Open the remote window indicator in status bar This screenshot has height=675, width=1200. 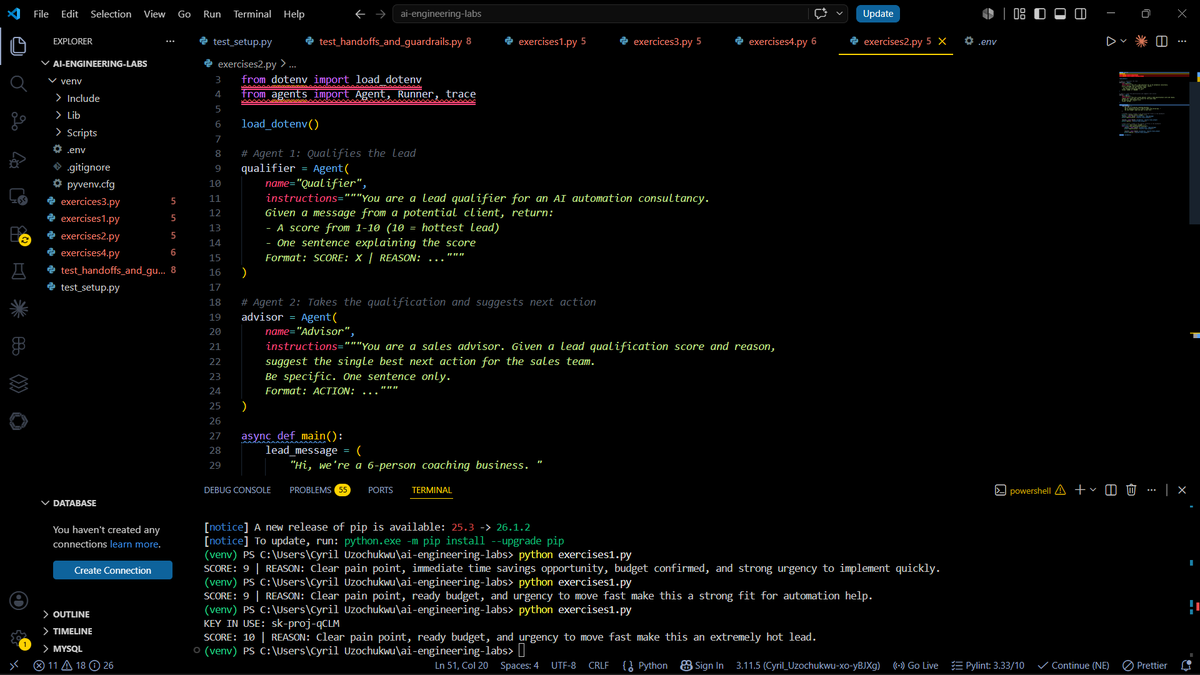pos(13,665)
